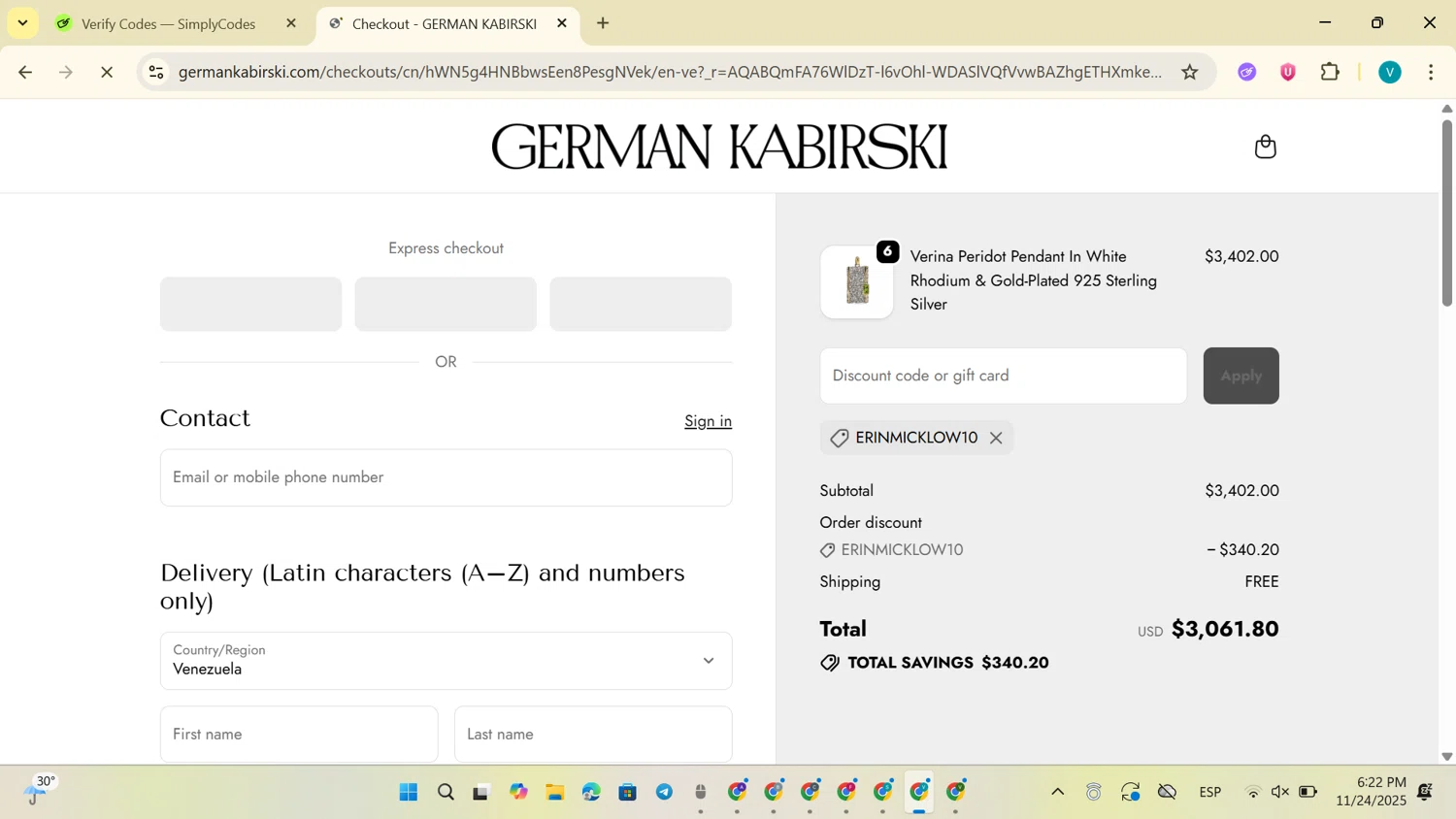
Task: Open the purple extension icon in toolbar
Action: 1247,72
